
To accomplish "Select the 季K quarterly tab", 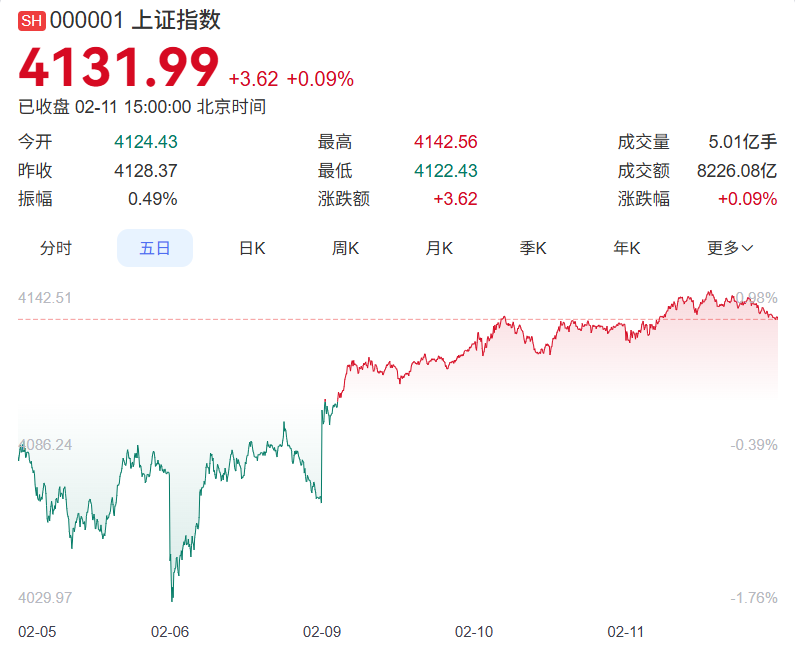I will pos(533,248).
